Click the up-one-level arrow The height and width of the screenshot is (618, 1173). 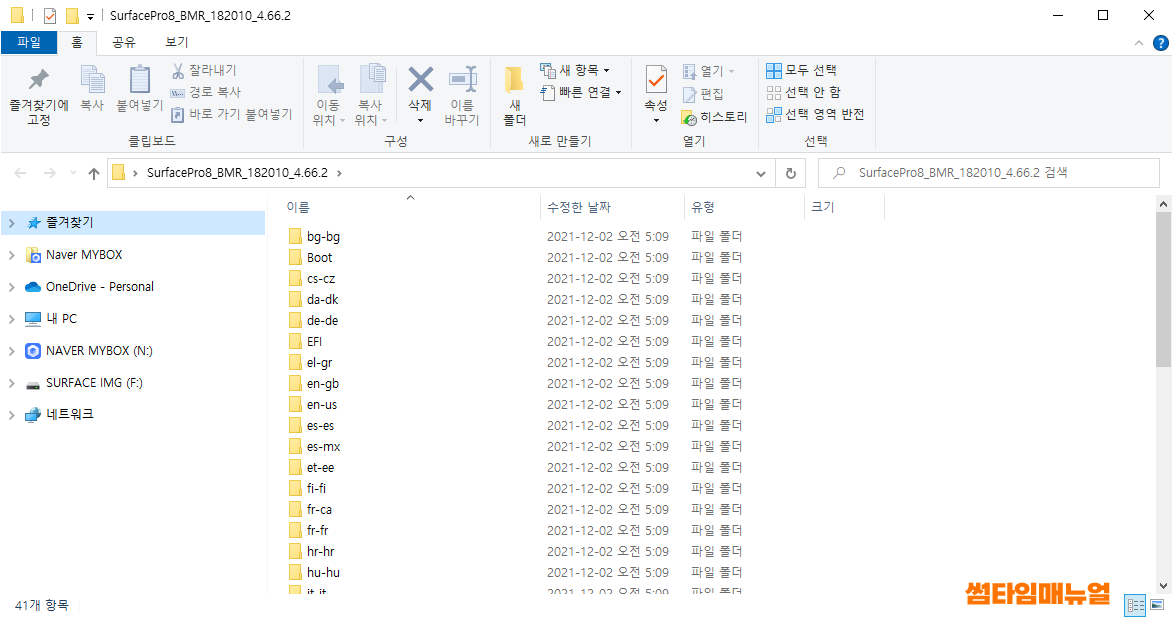point(94,174)
